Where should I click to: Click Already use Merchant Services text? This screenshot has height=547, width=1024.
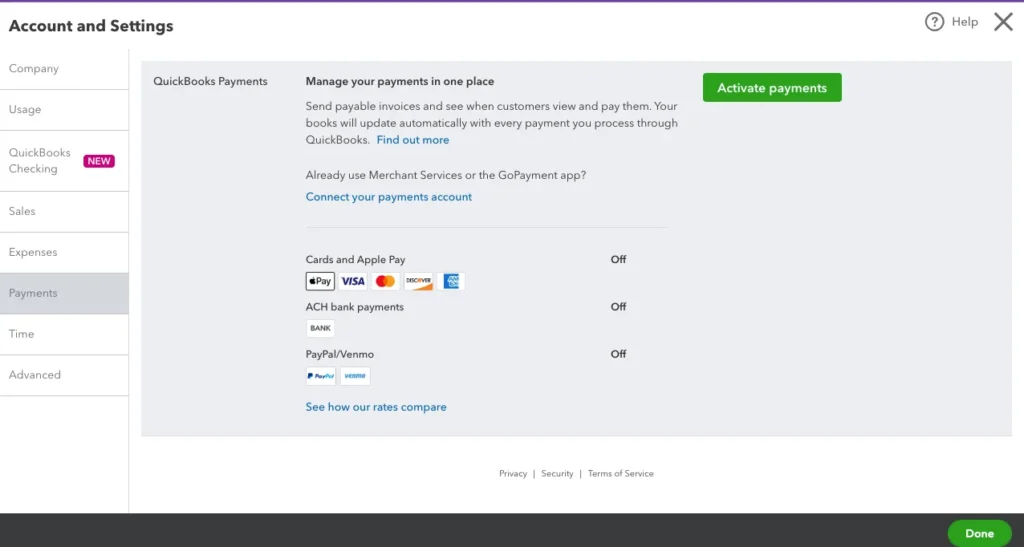[x=446, y=175]
